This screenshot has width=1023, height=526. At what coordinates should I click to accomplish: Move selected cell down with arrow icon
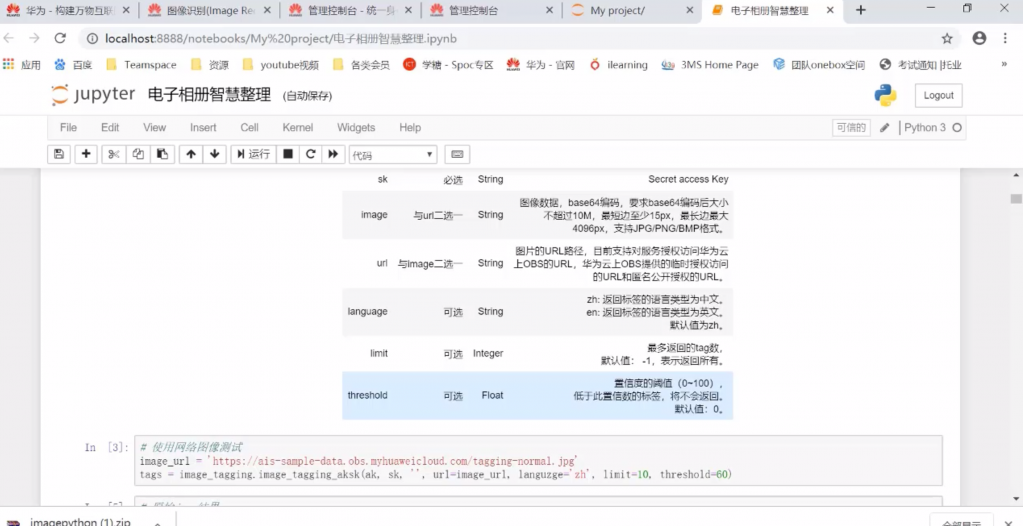214,154
